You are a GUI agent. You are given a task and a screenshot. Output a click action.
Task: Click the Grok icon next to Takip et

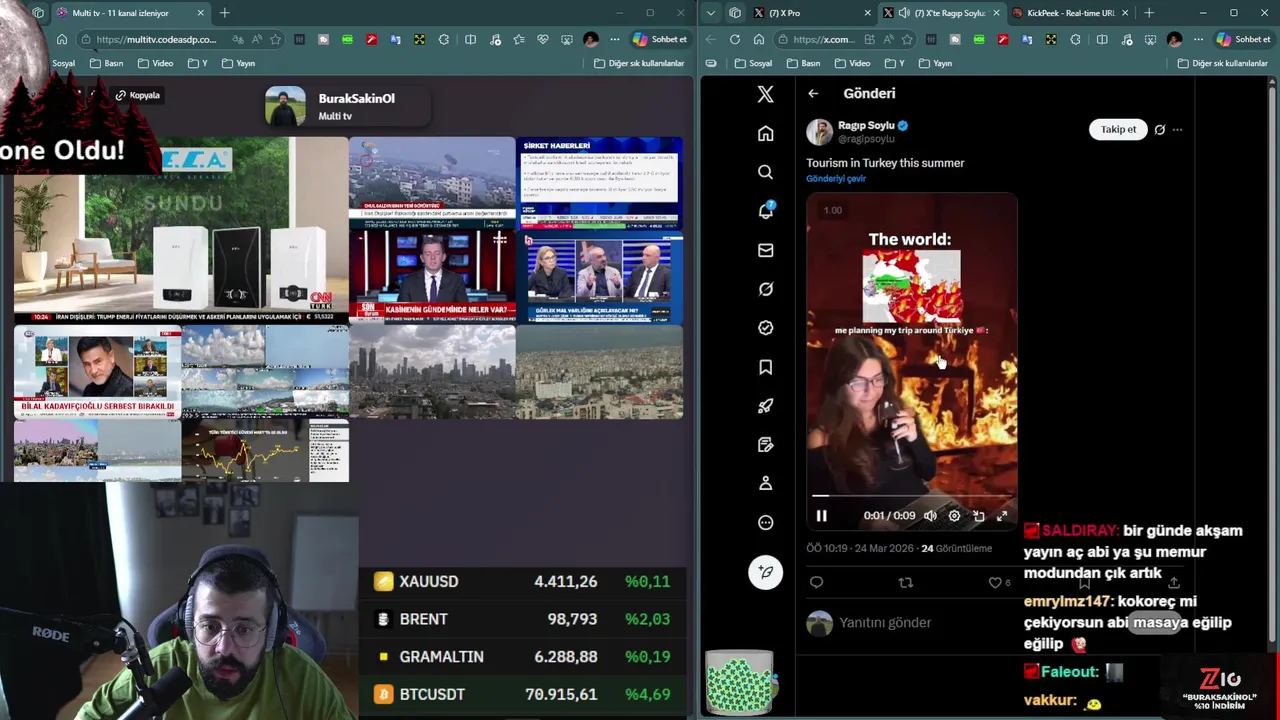[x=1159, y=129]
